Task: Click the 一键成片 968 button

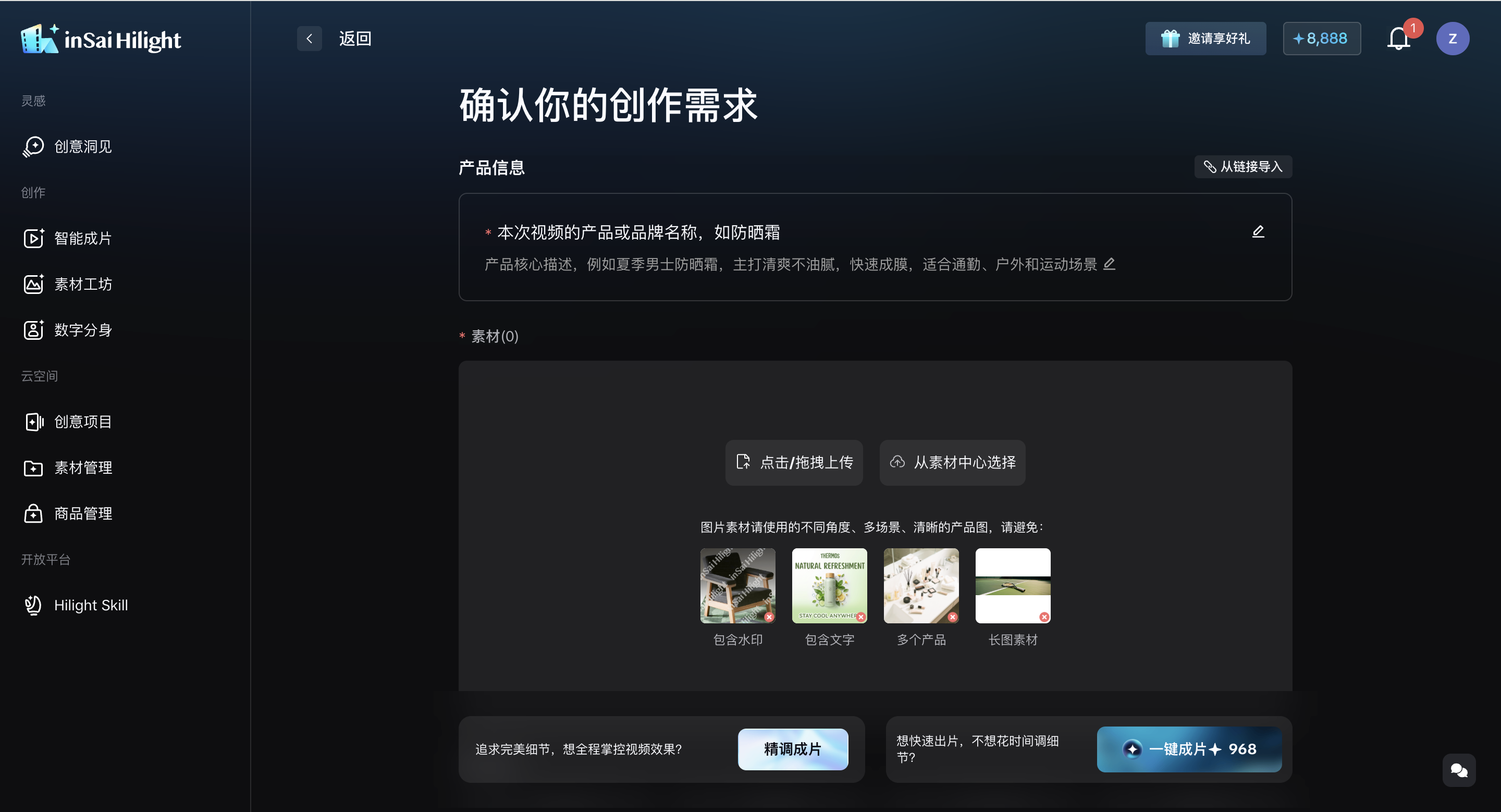Action: (1189, 749)
